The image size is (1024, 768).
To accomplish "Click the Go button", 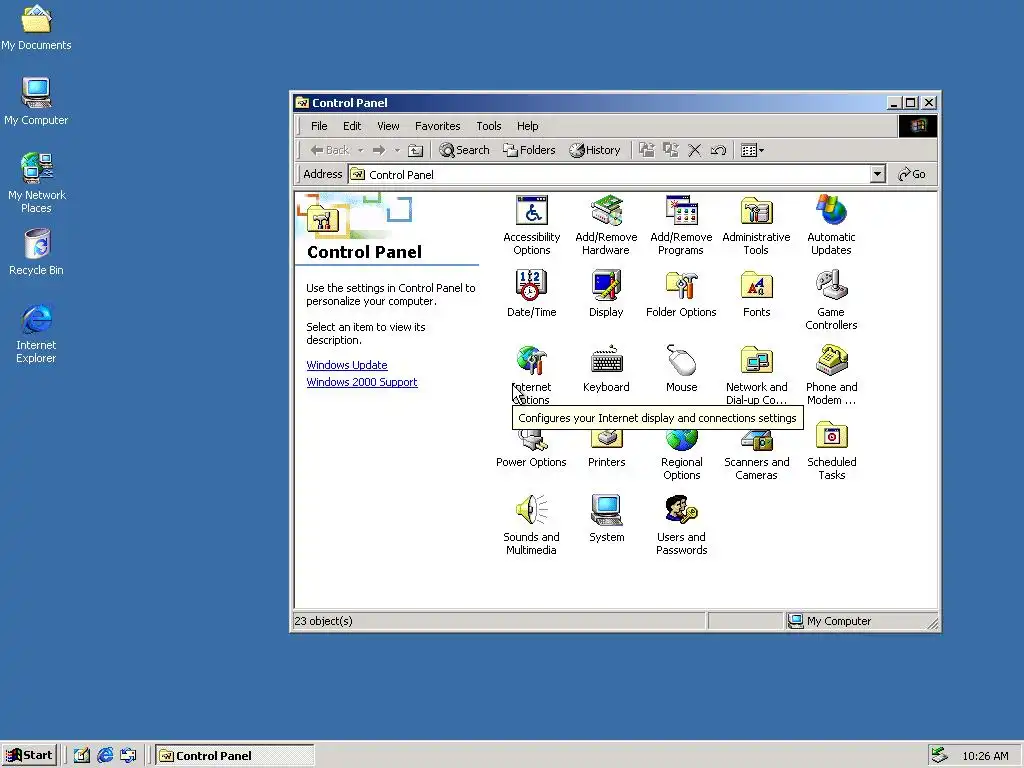I will 912,174.
